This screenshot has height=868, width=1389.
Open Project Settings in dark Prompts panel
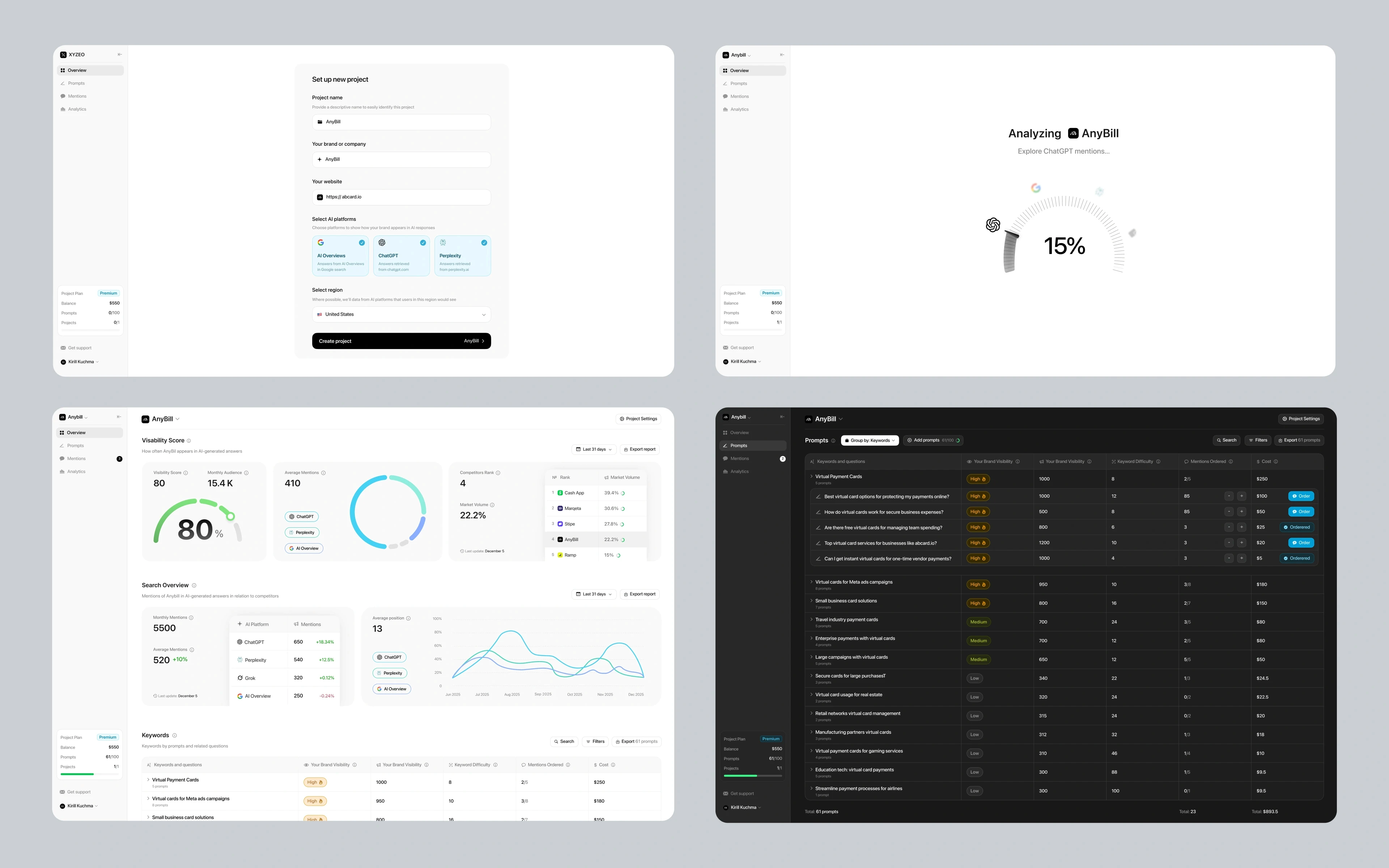click(x=1301, y=418)
